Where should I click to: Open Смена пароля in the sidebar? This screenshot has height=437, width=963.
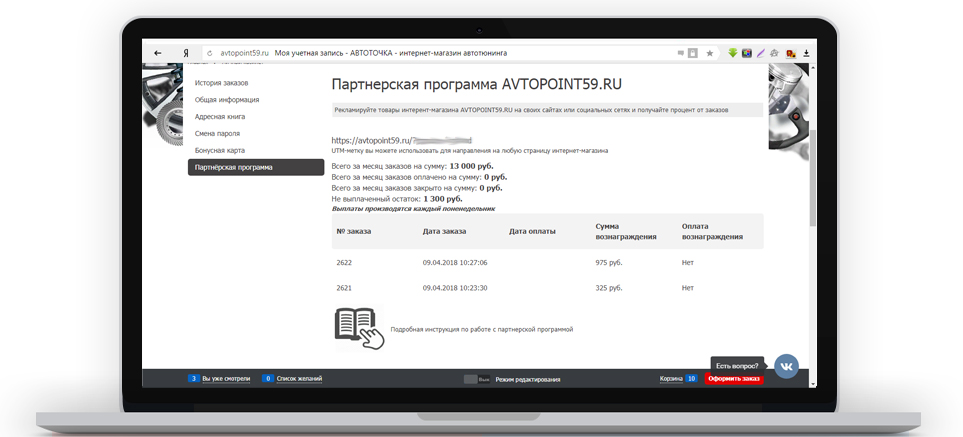coord(217,133)
